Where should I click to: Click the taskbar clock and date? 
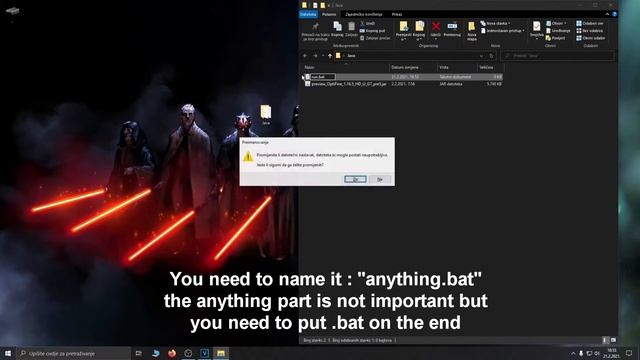tap(611, 353)
